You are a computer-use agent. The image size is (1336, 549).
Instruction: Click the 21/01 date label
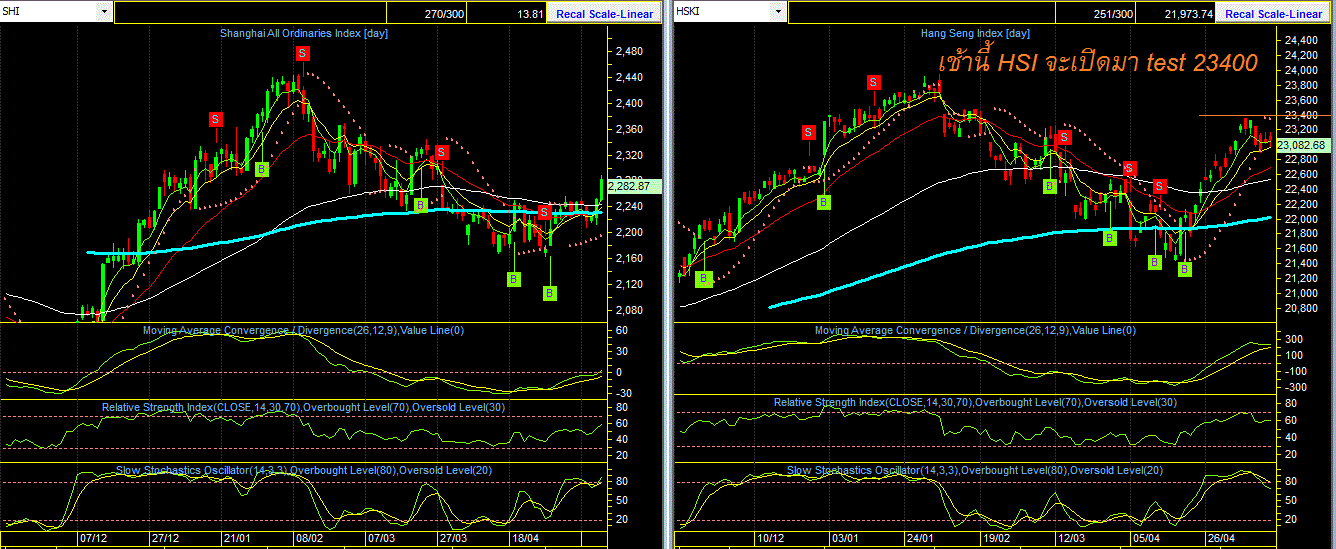(x=237, y=538)
